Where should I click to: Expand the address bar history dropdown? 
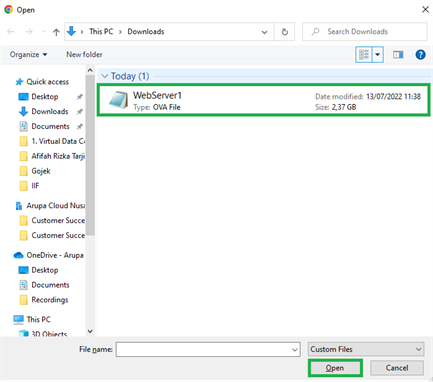pos(264,32)
